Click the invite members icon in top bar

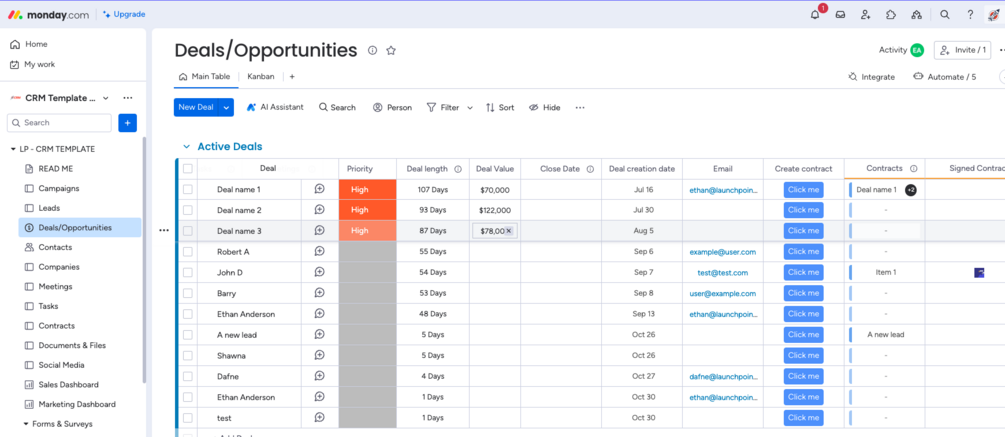point(865,15)
